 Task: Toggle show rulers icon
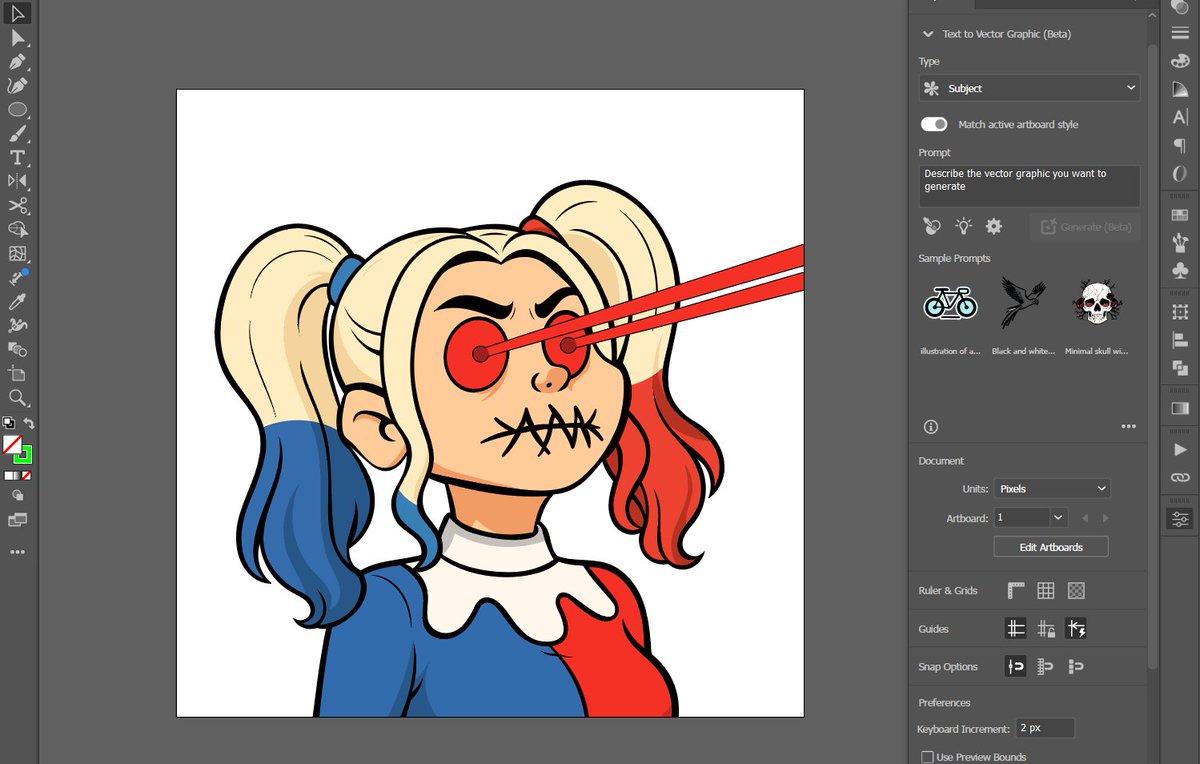click(x=1016, y=591)
